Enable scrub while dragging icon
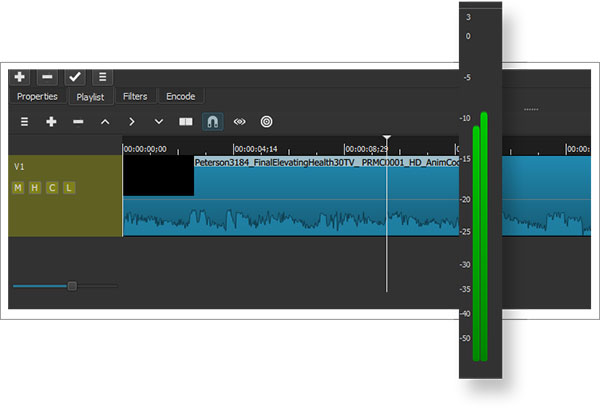 click(240, 122)
